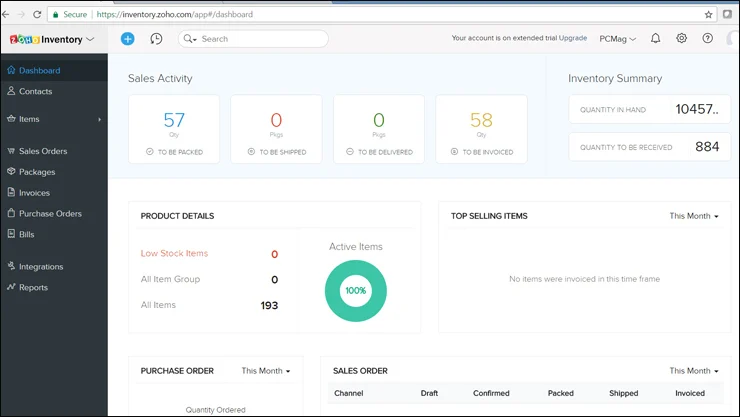Click the All Item Group row
Screen dimensions: 740x417
coord(209,279)
